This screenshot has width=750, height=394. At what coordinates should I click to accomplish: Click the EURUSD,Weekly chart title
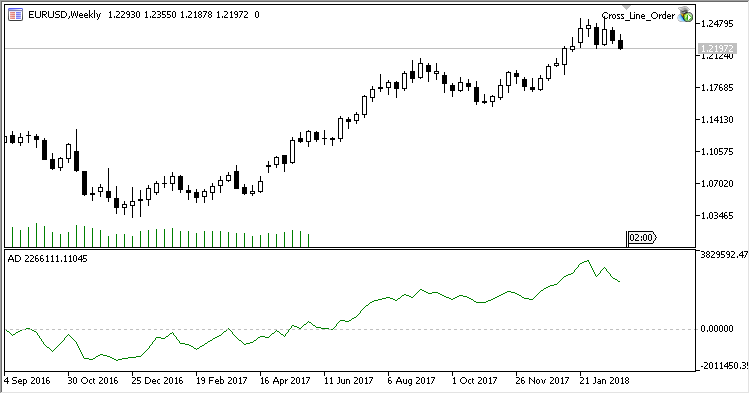point(65,15)
